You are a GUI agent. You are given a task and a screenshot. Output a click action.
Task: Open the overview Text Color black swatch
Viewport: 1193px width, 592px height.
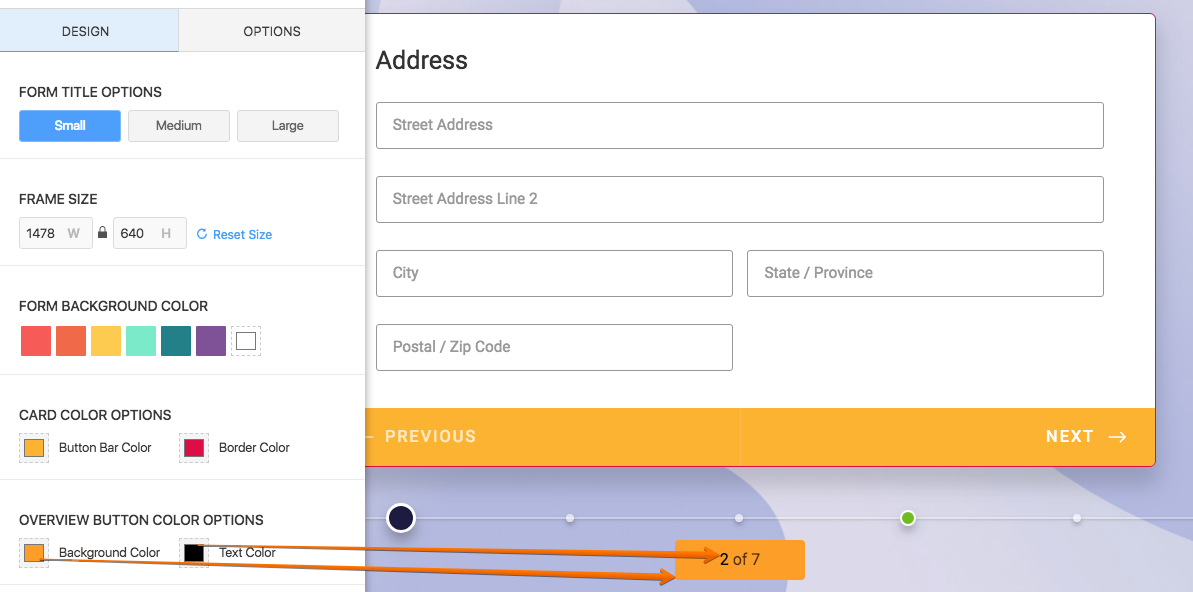click(x=193, y=552)
